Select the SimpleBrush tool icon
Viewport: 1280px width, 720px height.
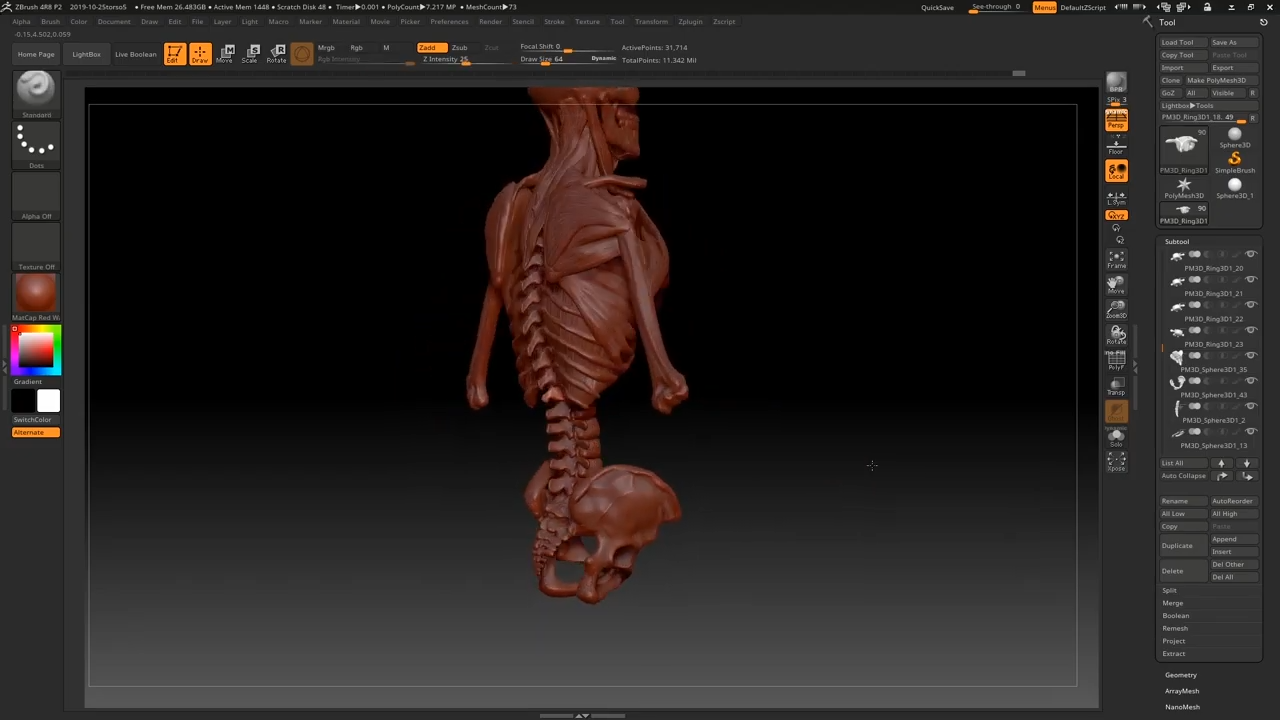click(x=1234, y=162)
